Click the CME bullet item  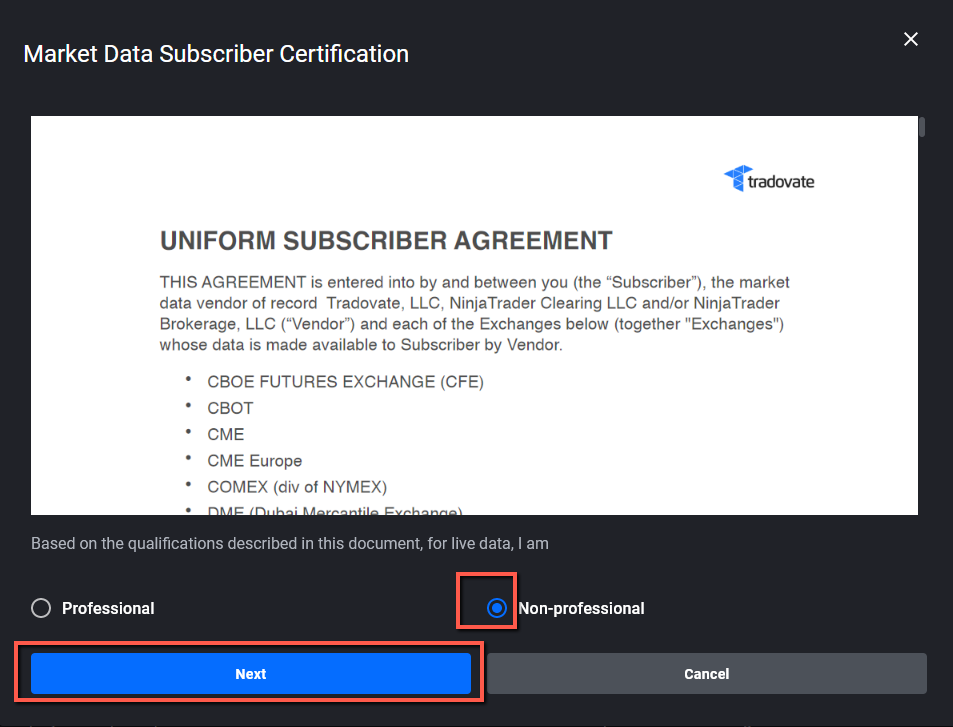[x=225, y=435]
